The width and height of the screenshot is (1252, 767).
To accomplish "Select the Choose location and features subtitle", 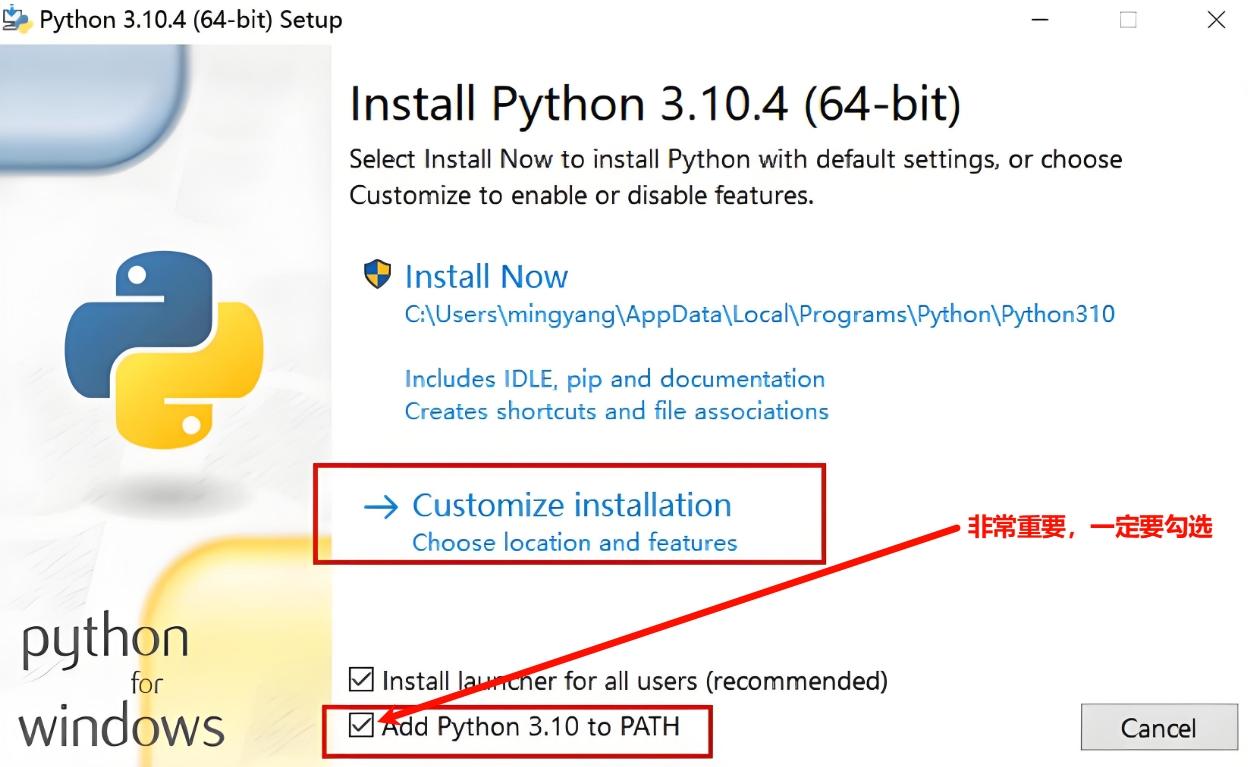I will point(574,543).
